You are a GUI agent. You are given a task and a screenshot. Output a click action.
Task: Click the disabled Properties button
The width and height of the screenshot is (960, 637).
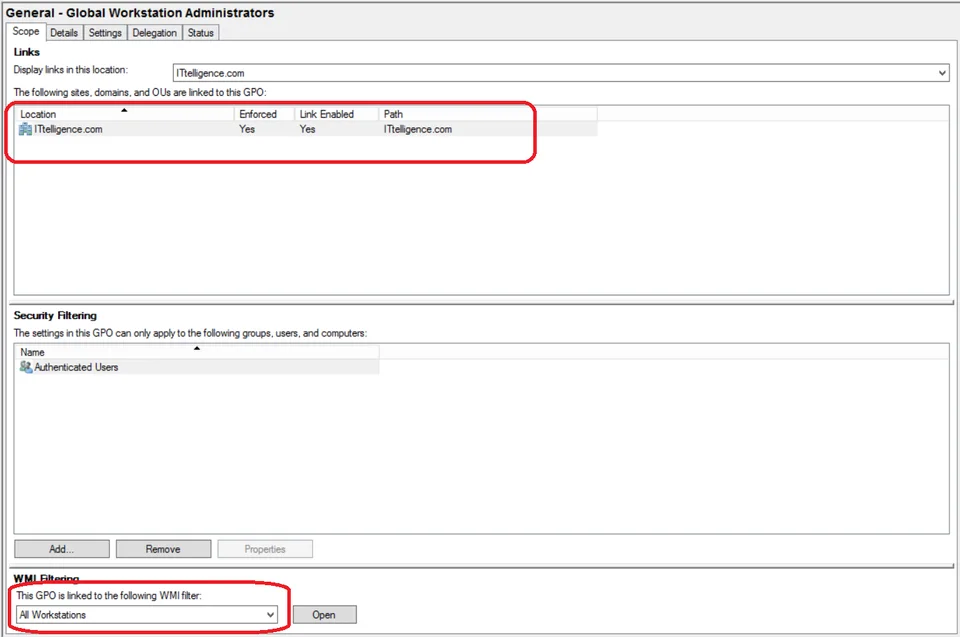point(265,549)
